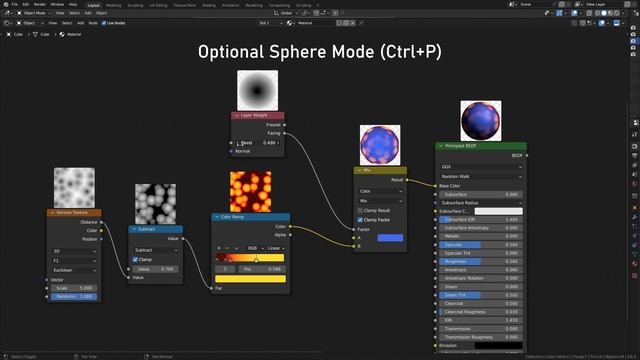Image resolution: width=640 pixels, height=360 pixels.
Task: Click the blue A color swatch on Mix
Action: (390, 238)
